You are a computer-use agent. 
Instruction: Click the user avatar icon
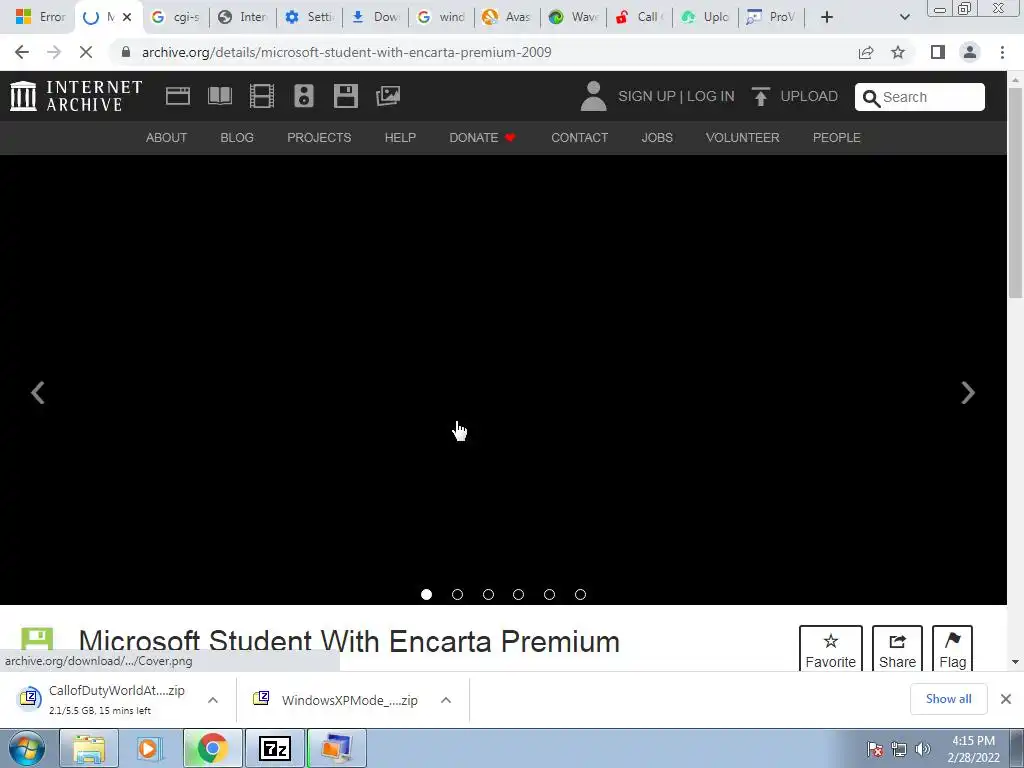[593, 96]
